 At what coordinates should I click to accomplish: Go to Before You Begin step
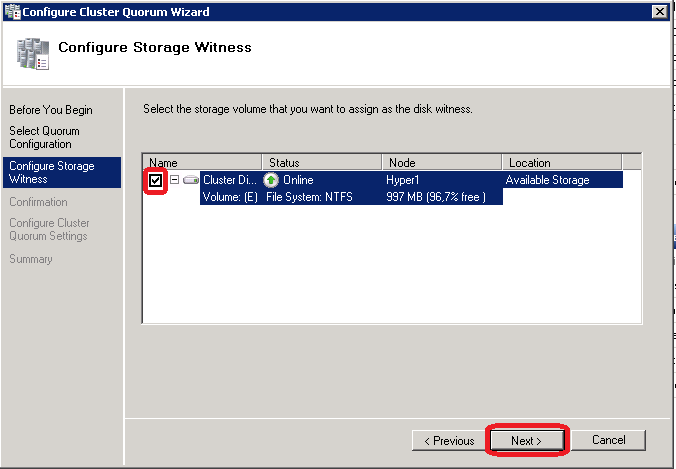[50, 110]
